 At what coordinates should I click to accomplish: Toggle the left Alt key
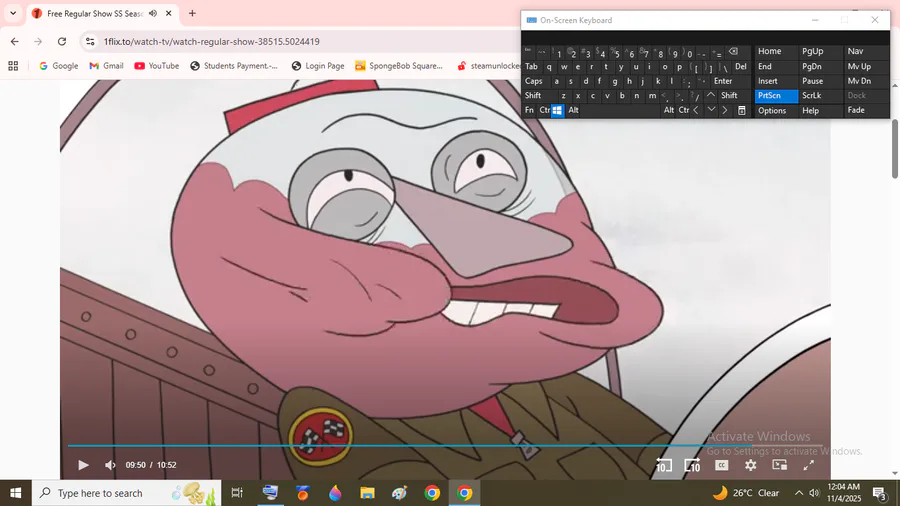(573, 110)
